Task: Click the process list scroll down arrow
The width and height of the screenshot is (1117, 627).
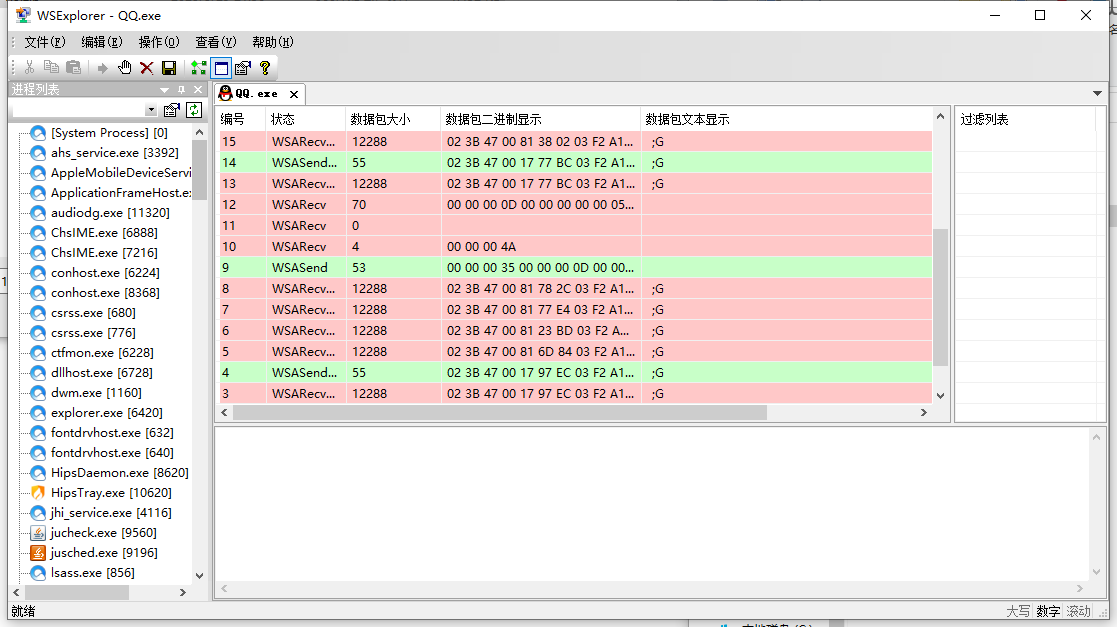Action: tap(199, 576)
